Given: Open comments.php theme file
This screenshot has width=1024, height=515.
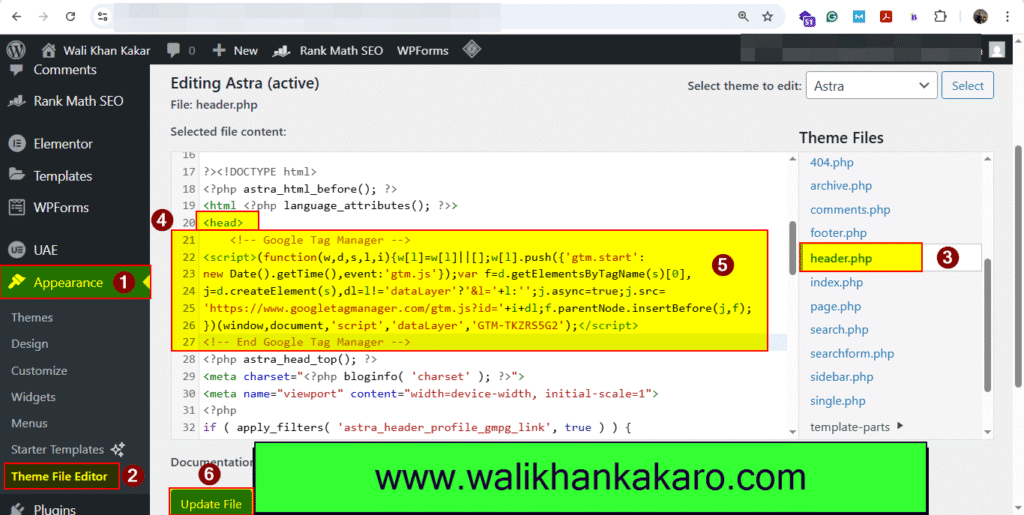Looking at the screenshot, I should pyautogui.click(x=850, y=210).
